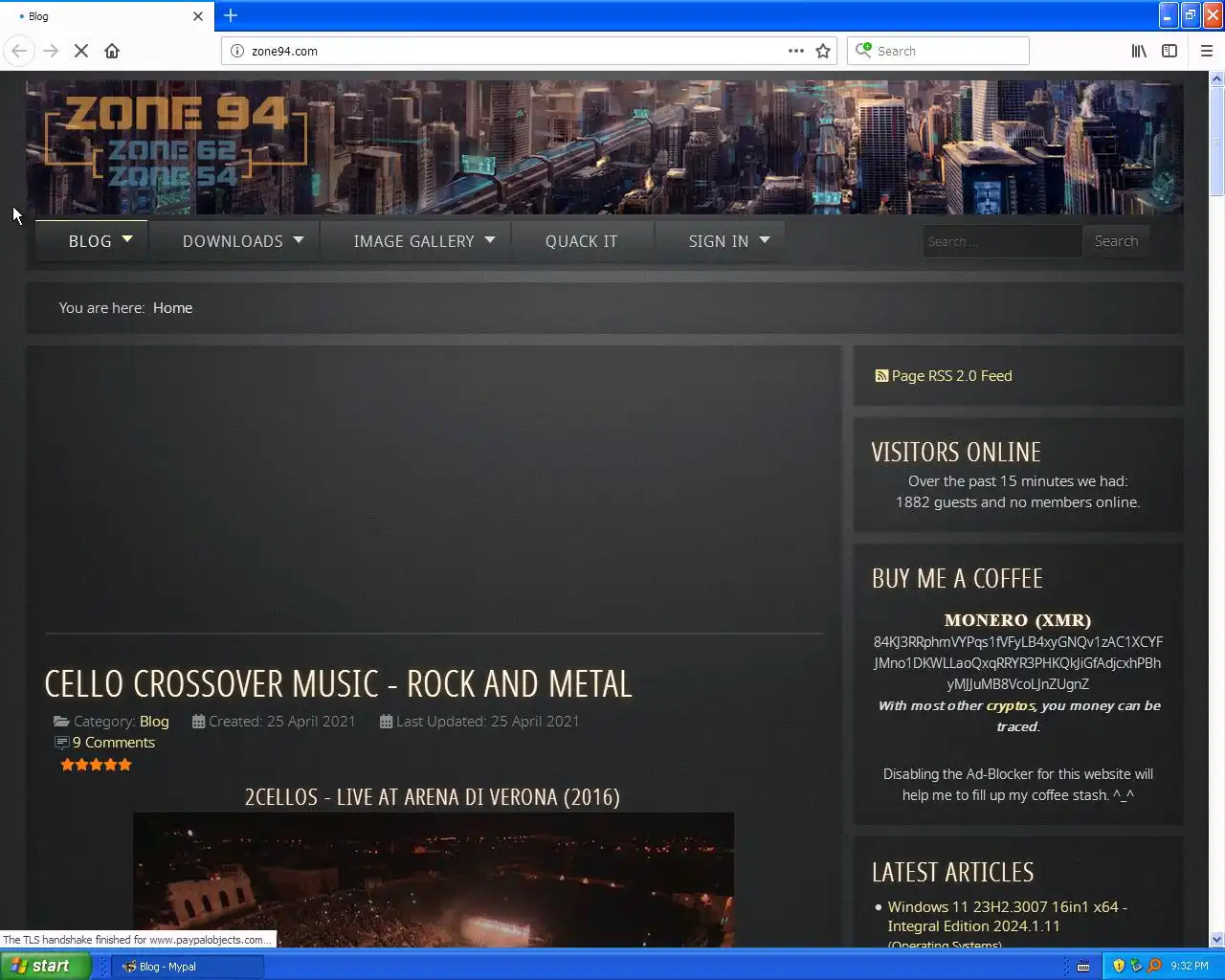The height and width of the screenshot is (980, 1225).
Task: Bookmark this page with the star icon
Action: [x=823, y=51]
